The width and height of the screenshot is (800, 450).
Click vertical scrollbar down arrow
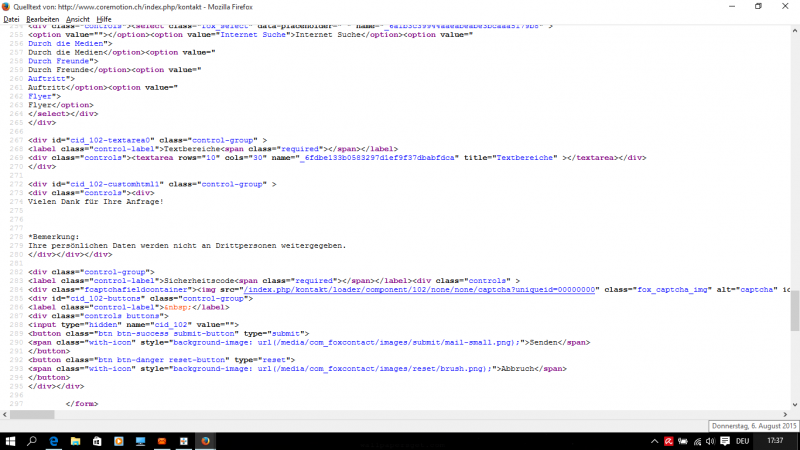point(795,405)
